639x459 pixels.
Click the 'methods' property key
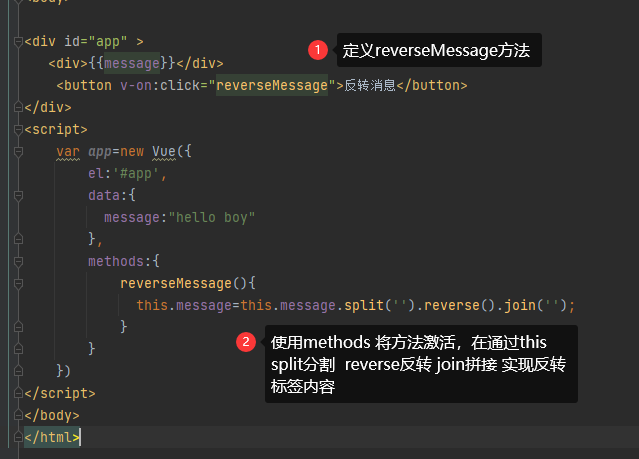click(116, 261)
